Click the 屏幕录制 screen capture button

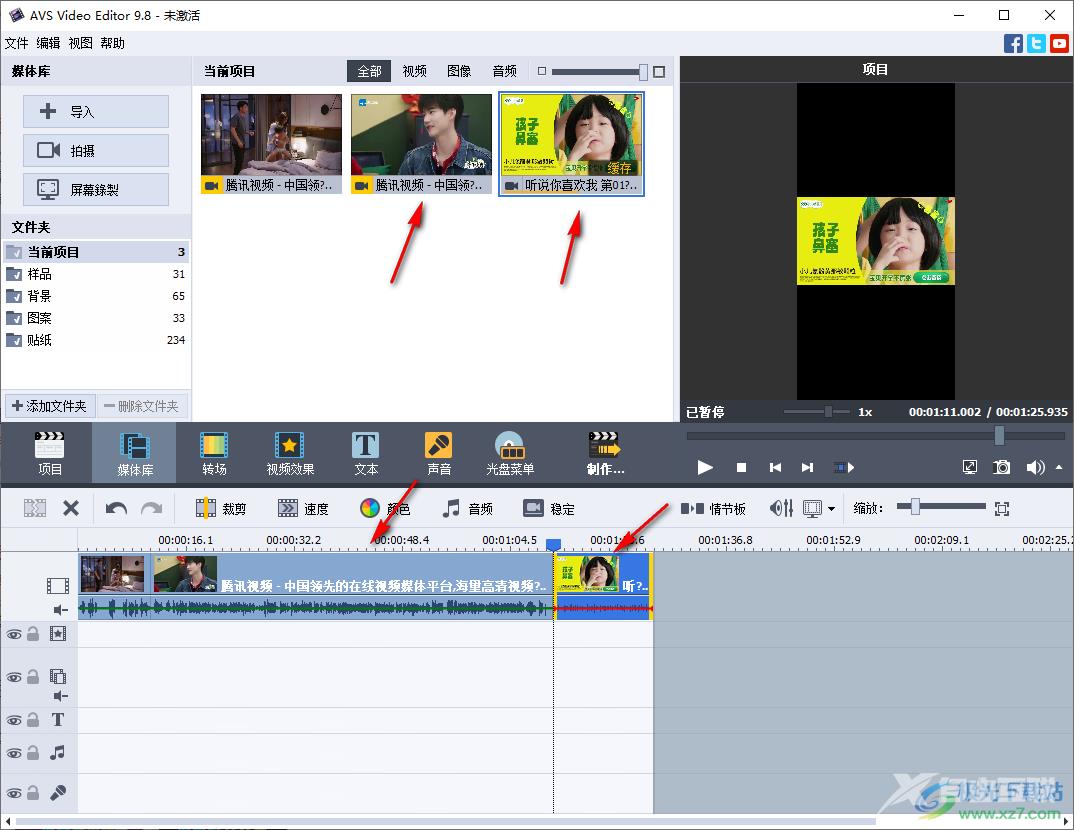point(96,189)
